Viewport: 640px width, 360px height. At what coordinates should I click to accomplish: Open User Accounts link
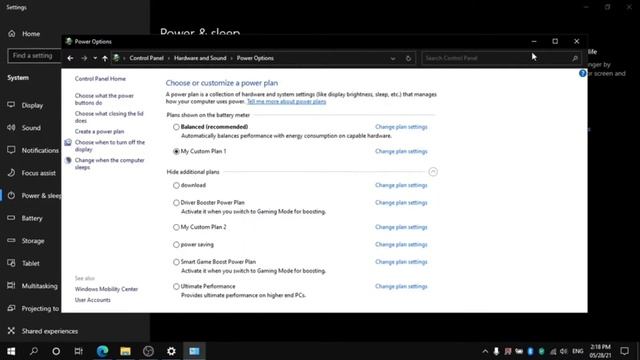93,300
